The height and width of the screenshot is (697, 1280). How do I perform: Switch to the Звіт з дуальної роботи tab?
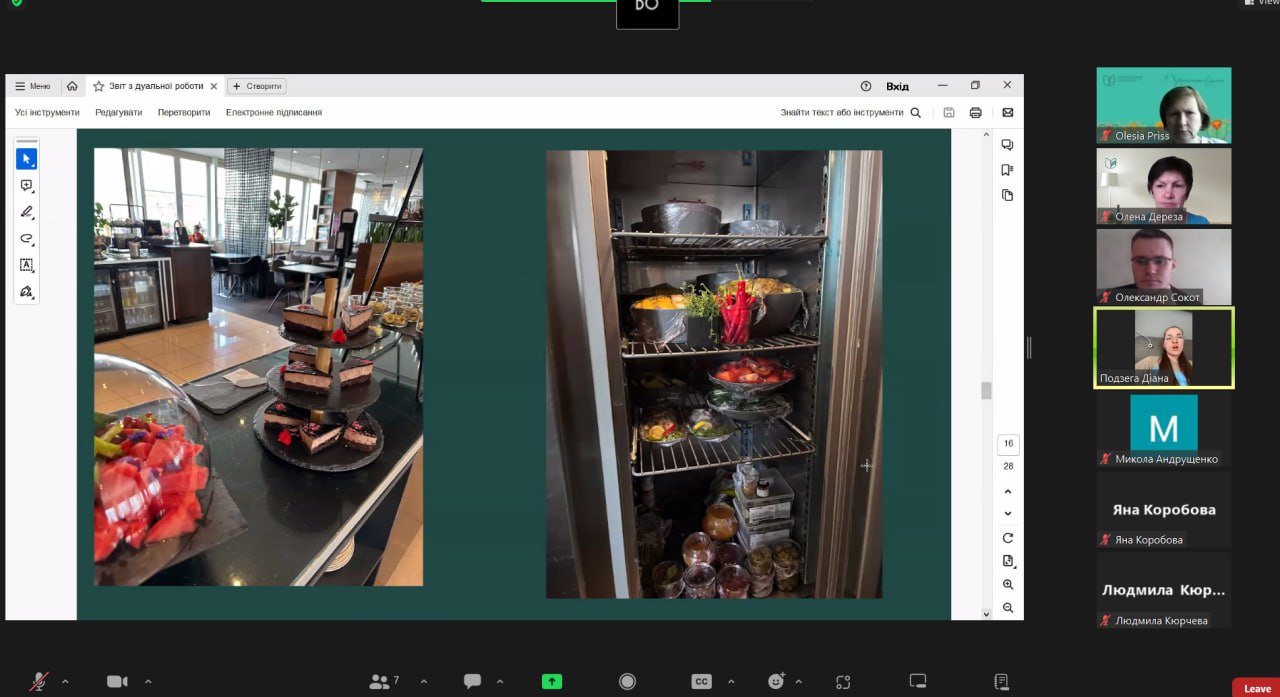coord(155,86)
